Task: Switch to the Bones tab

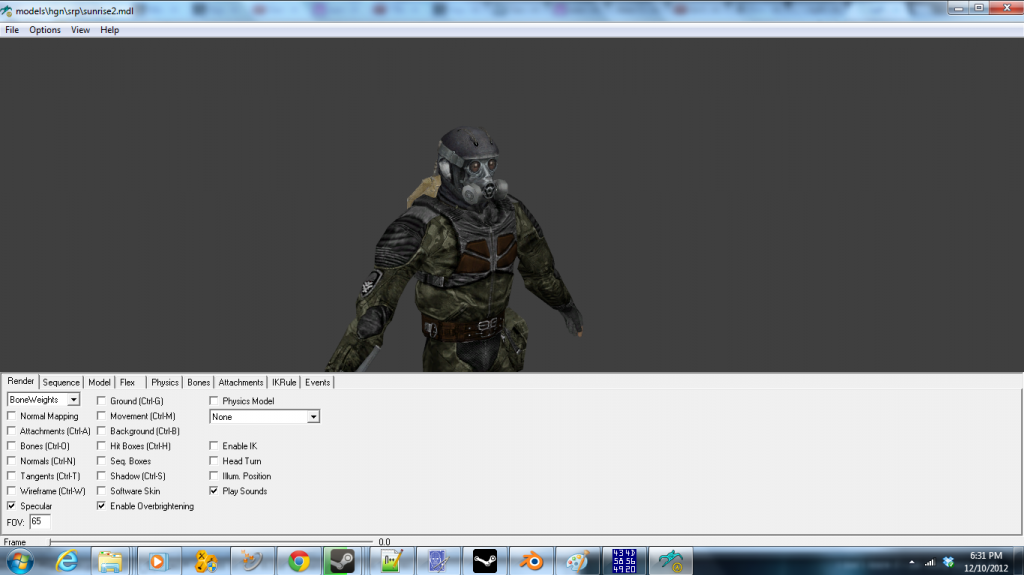Action: (x=199, y=382)
